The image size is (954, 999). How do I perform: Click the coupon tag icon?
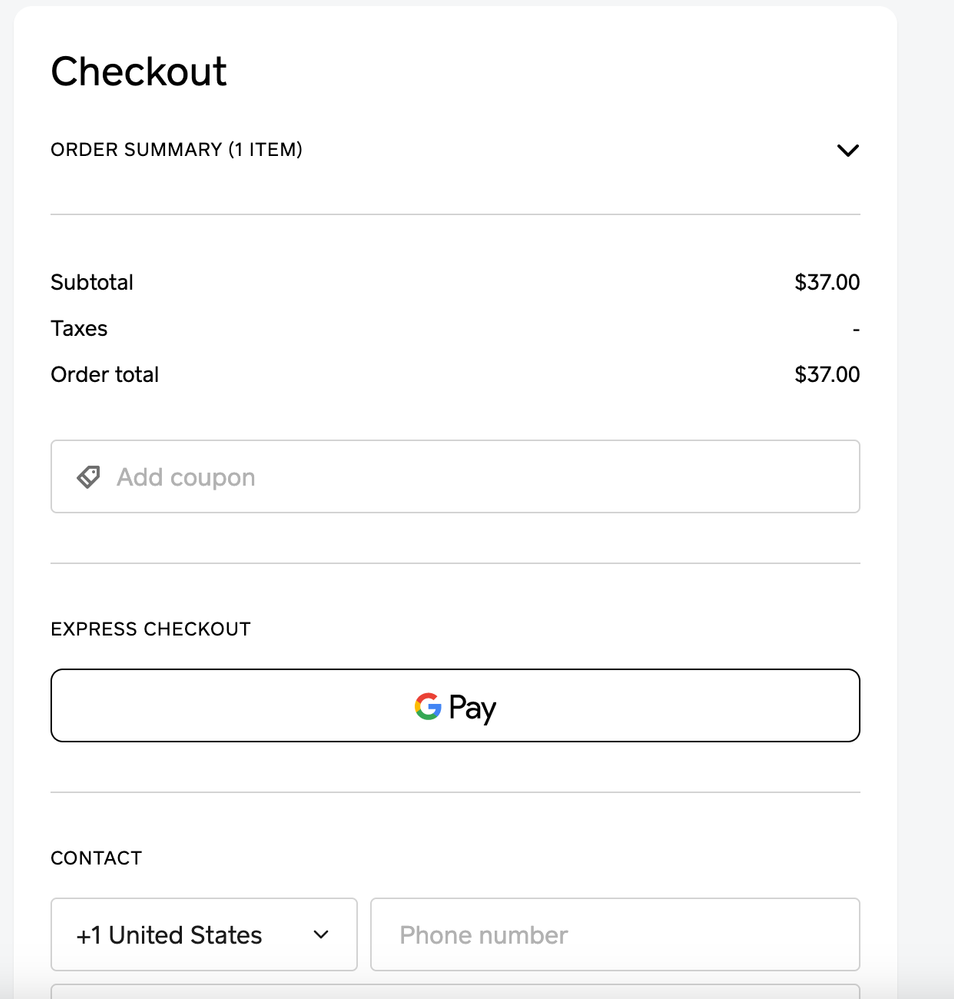[89, 477]
